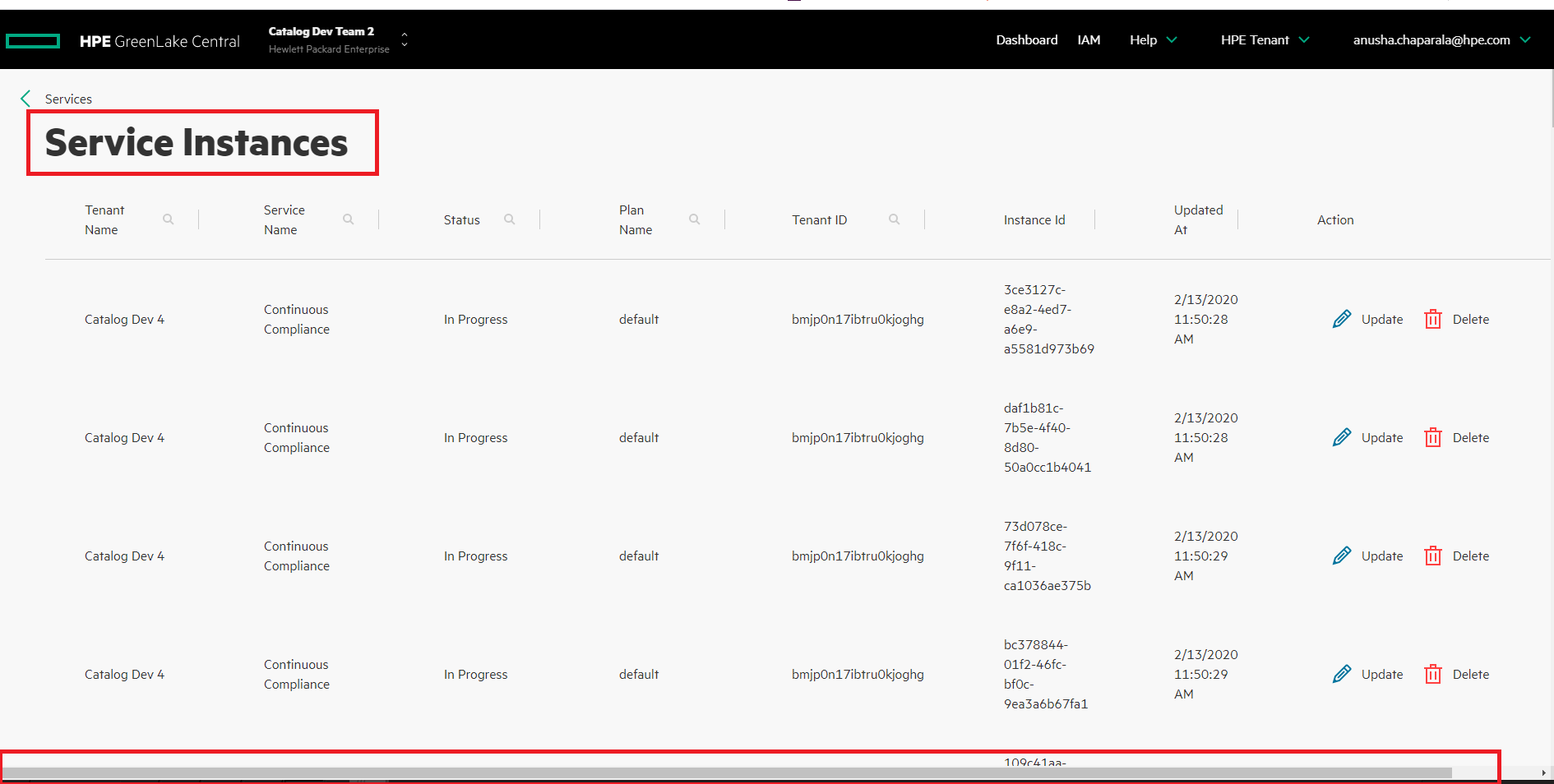Image resolution: width=1554 pixels, height=784 pixels.
Task: Switch to the Dashboard menu item
Action: (x=1026, y=39)
